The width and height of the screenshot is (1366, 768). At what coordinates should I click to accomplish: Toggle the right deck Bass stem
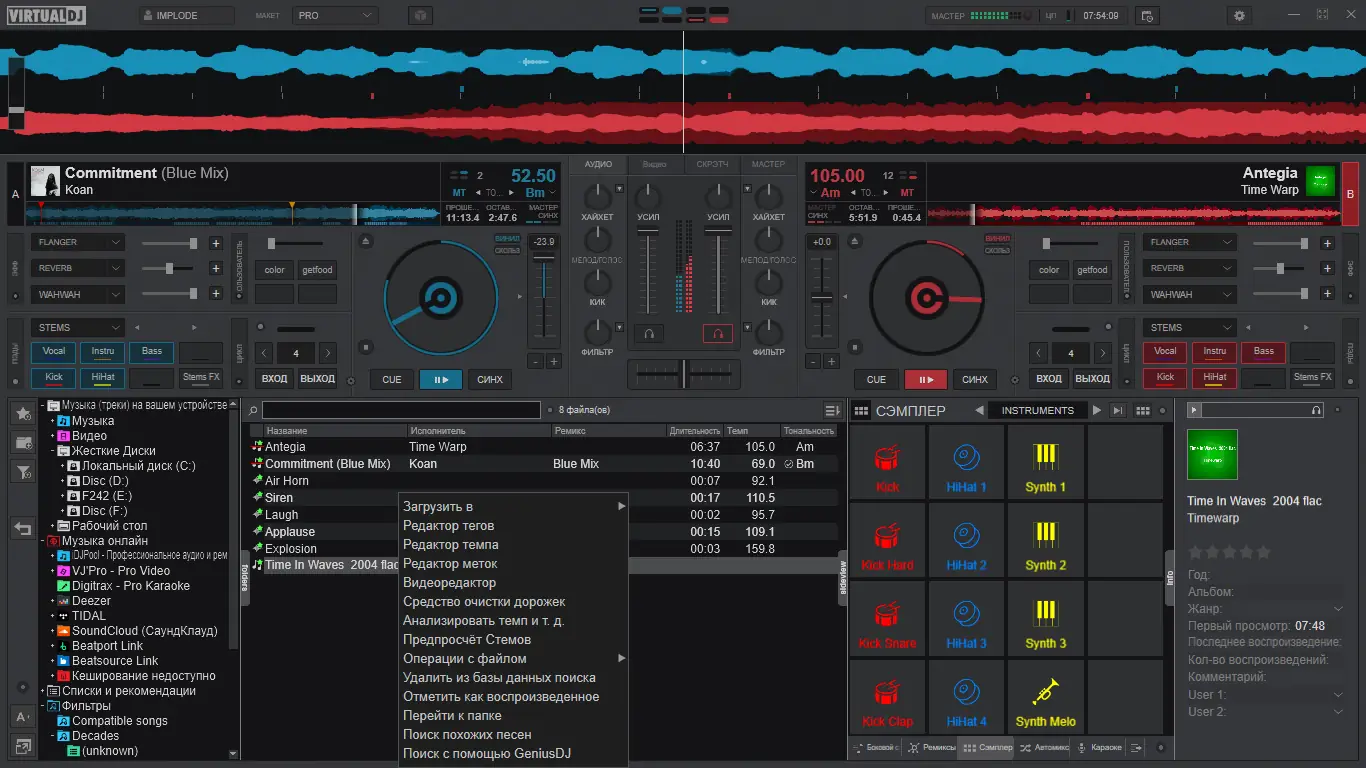1264,352
